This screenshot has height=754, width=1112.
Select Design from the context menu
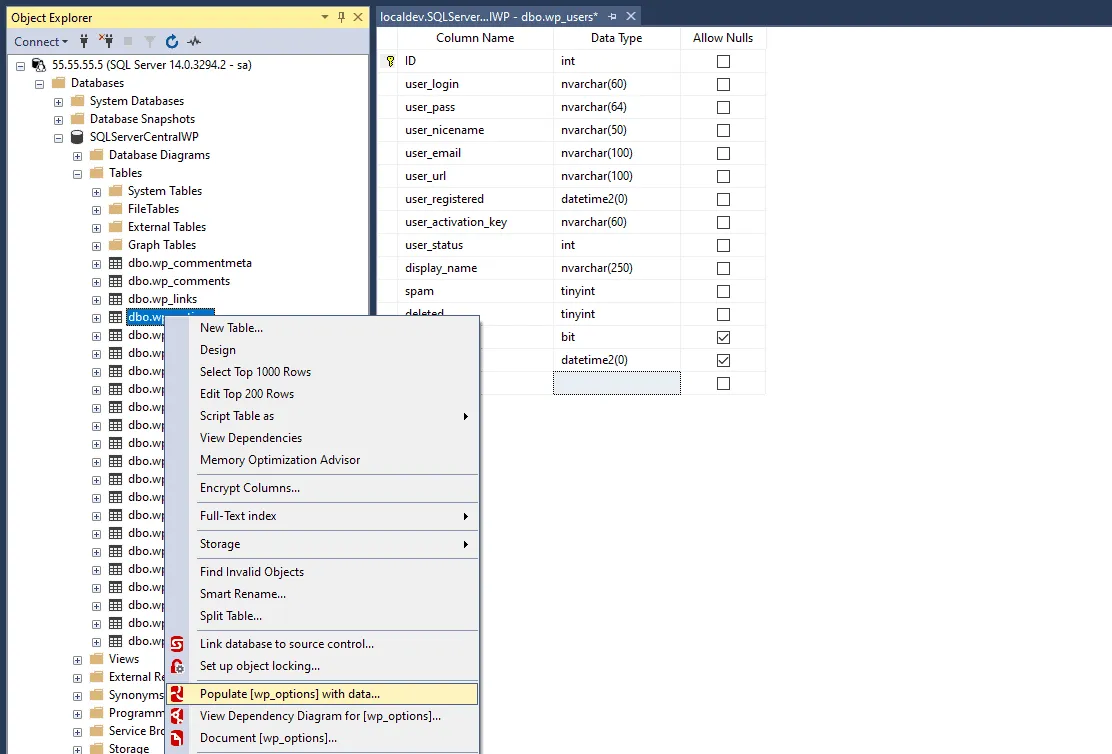218,349
